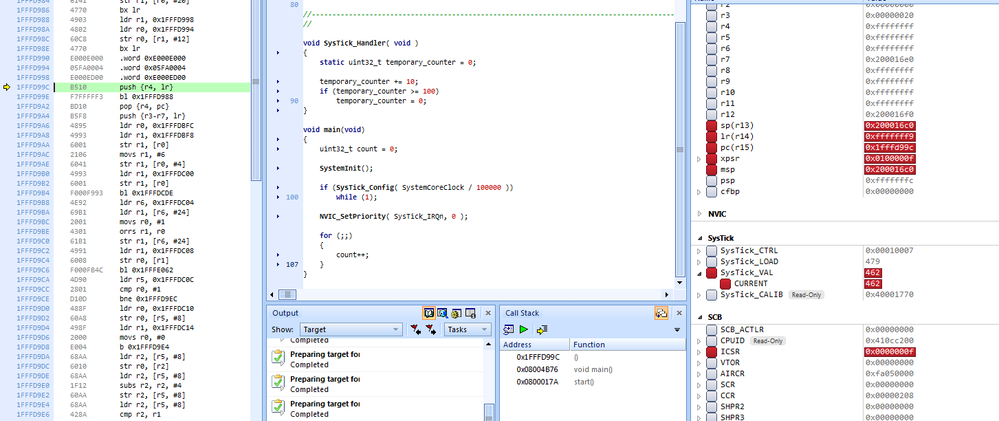Click the green play arrow in Call Stack
999x421 pixels.
tap(524, 329)
